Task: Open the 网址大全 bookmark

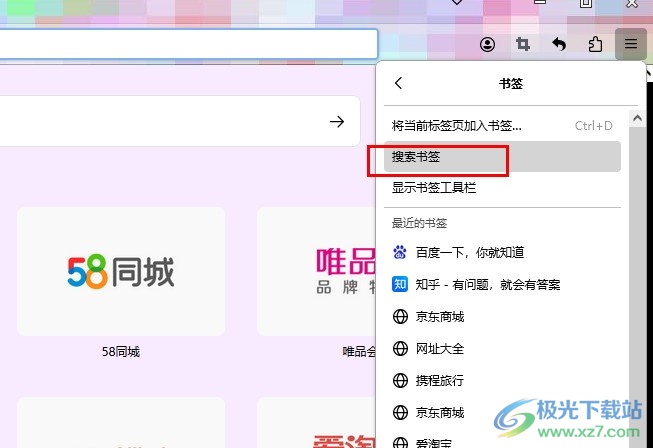Action: (x=502, y=348)
